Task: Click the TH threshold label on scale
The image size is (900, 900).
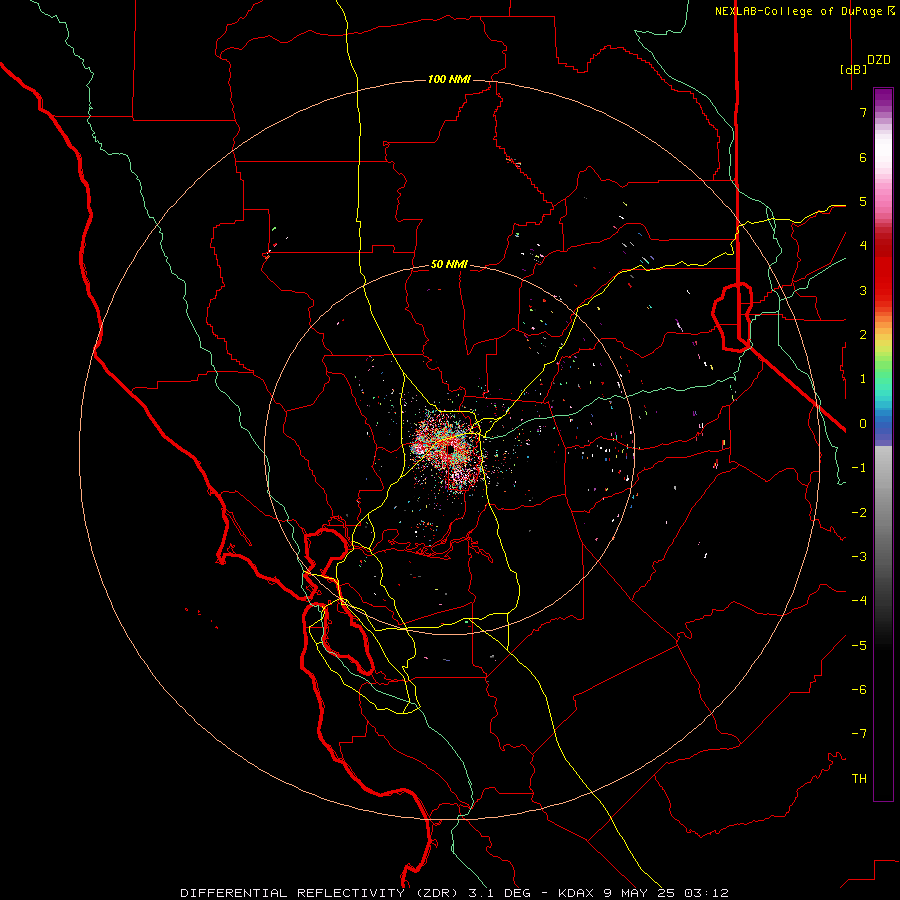Action: click(859, 778)
